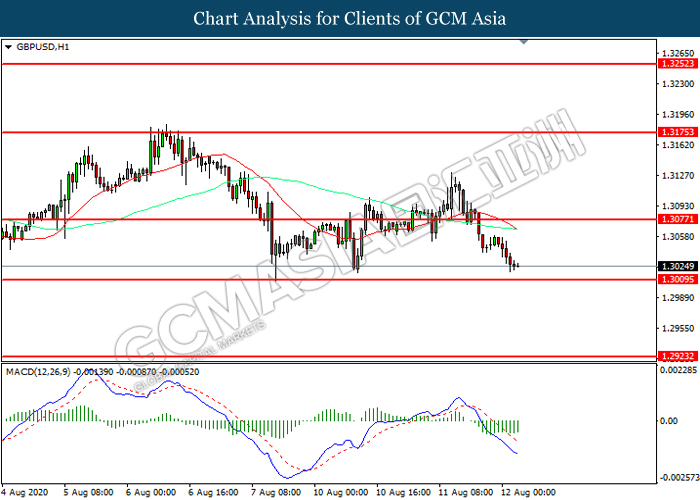The width and height of the screenshot is (700, 500).
Task: Select the red horizontal line at 1.30095
Action: 329,279
